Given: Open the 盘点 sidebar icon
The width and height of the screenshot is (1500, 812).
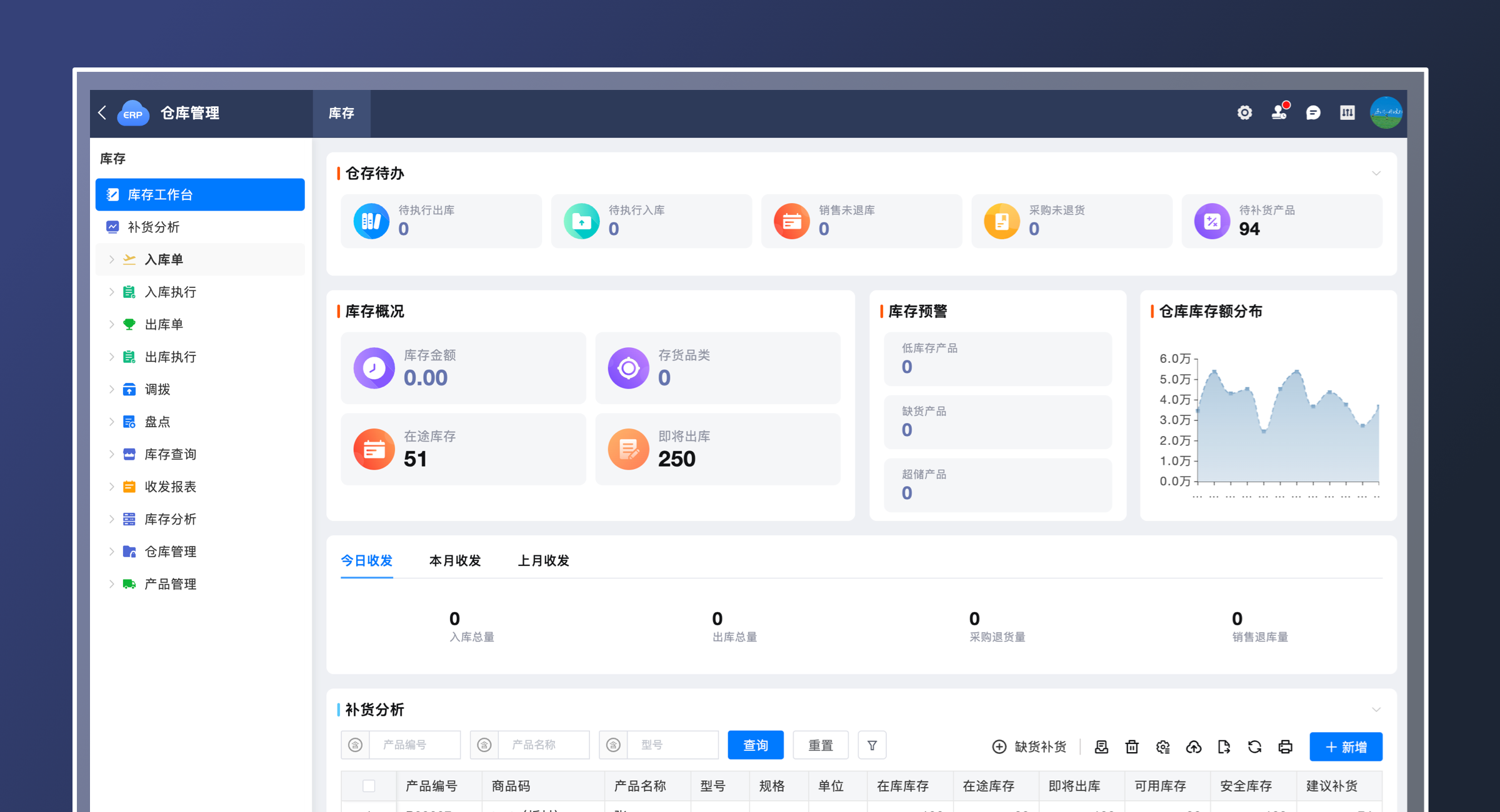Looking at the screenshot, I should click(129, 422).
